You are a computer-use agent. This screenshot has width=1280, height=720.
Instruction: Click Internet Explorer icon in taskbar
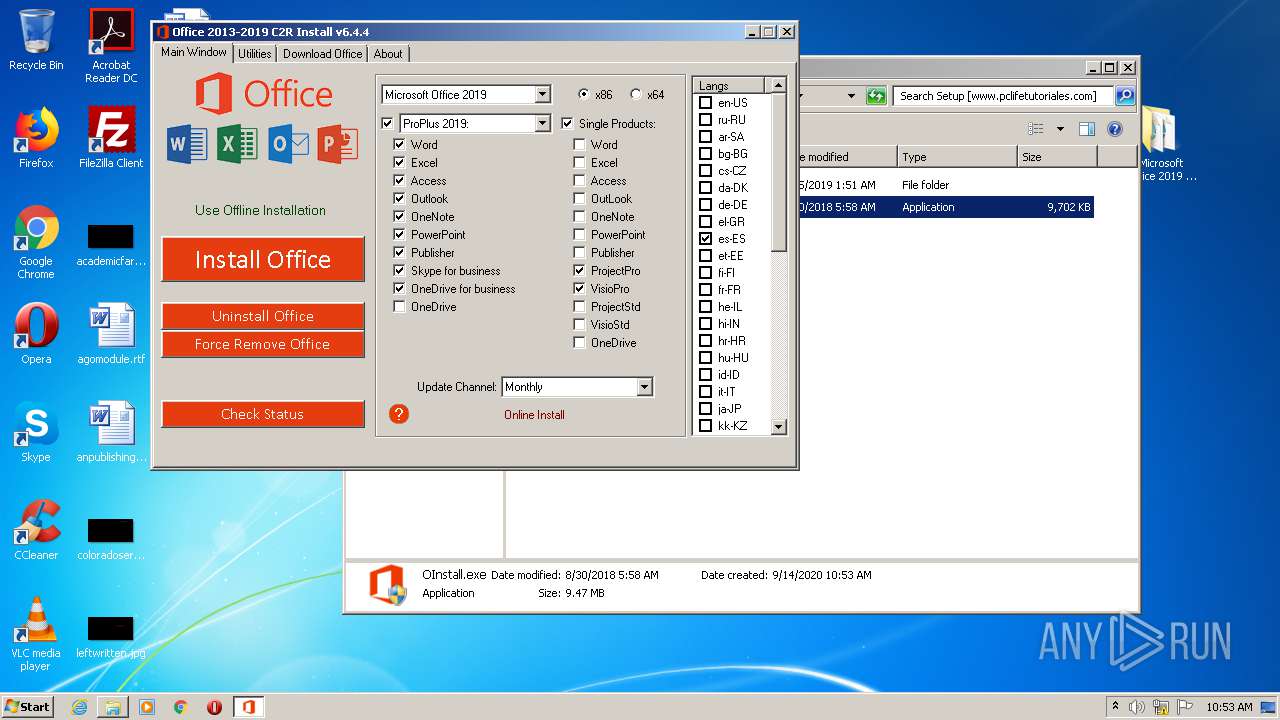(79, 707)
